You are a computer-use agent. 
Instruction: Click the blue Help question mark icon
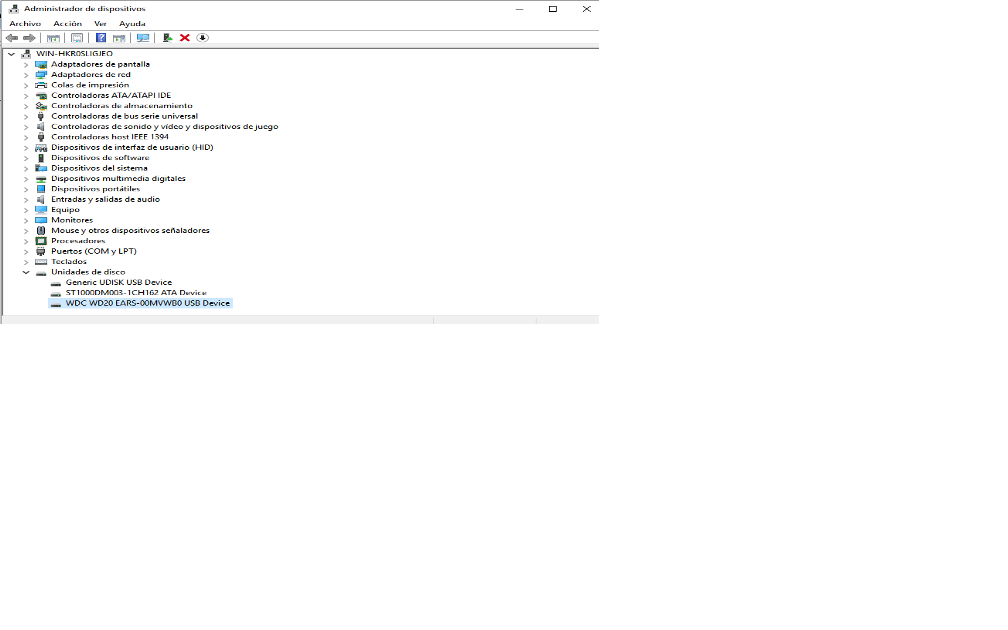tap(101, 38)
